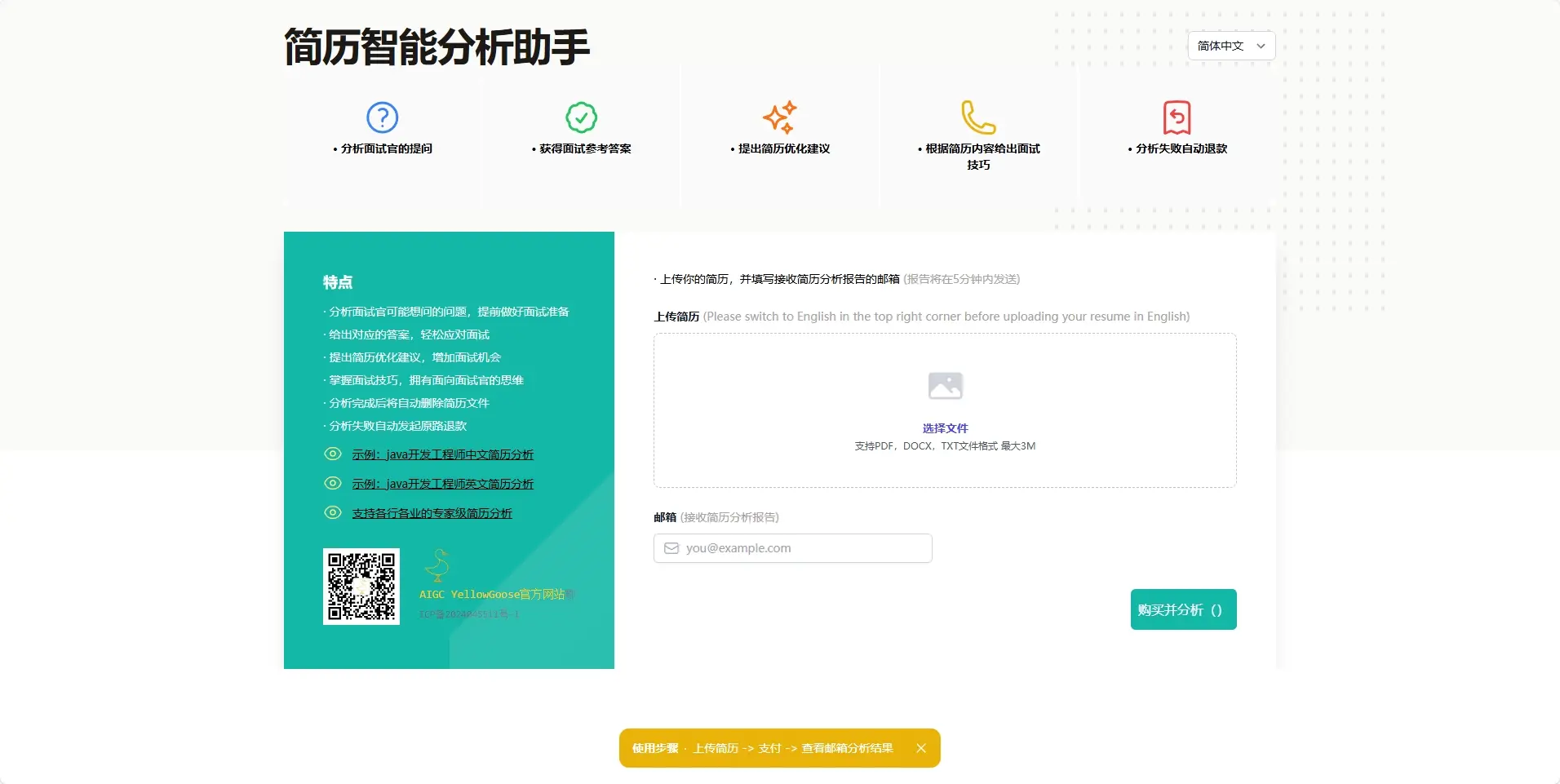This screenshot has width=1560, height=784.
Task: Click the email address input field
Action: pos(791,547)
